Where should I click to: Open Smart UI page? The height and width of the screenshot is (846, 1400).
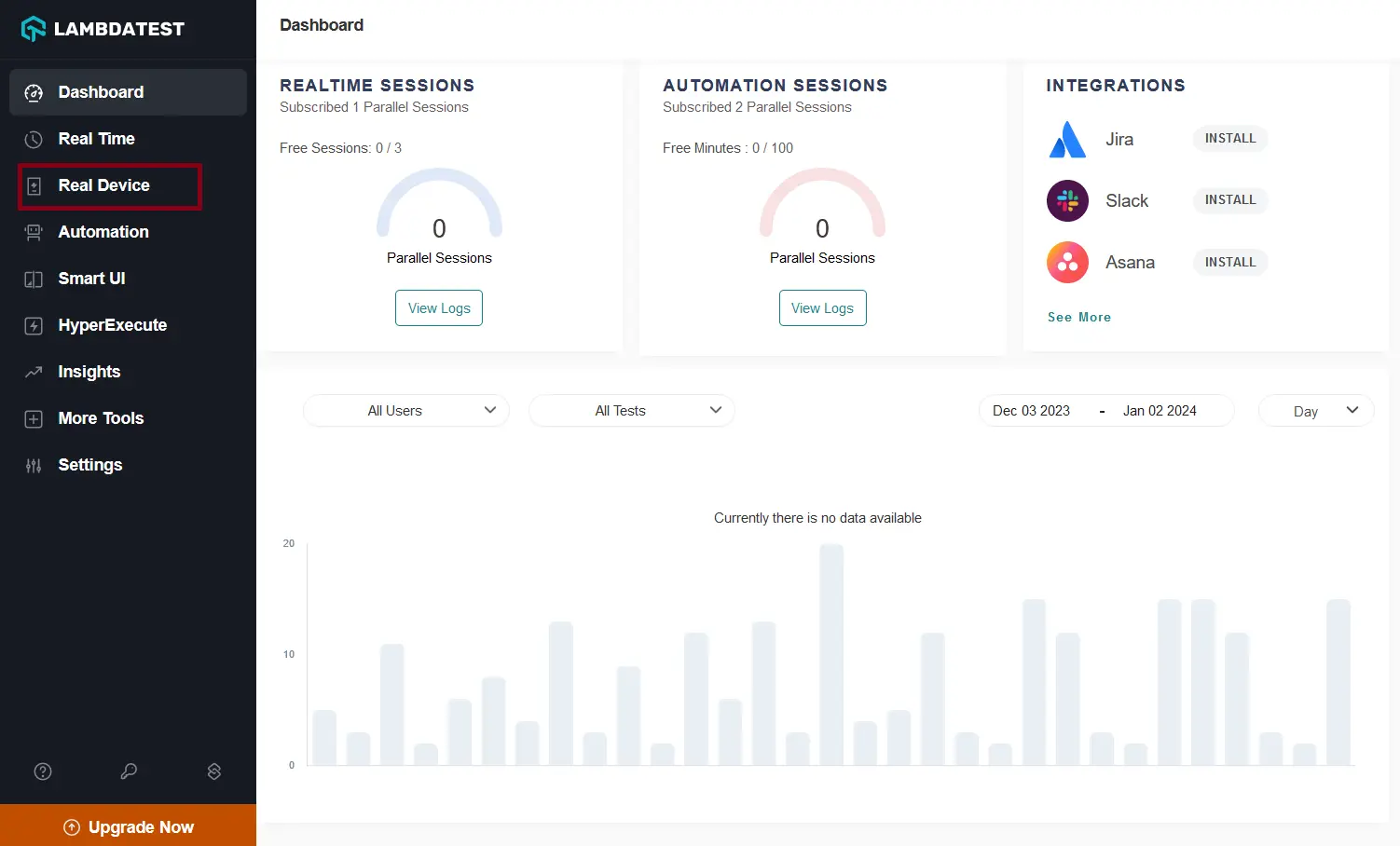click(128, 279)
